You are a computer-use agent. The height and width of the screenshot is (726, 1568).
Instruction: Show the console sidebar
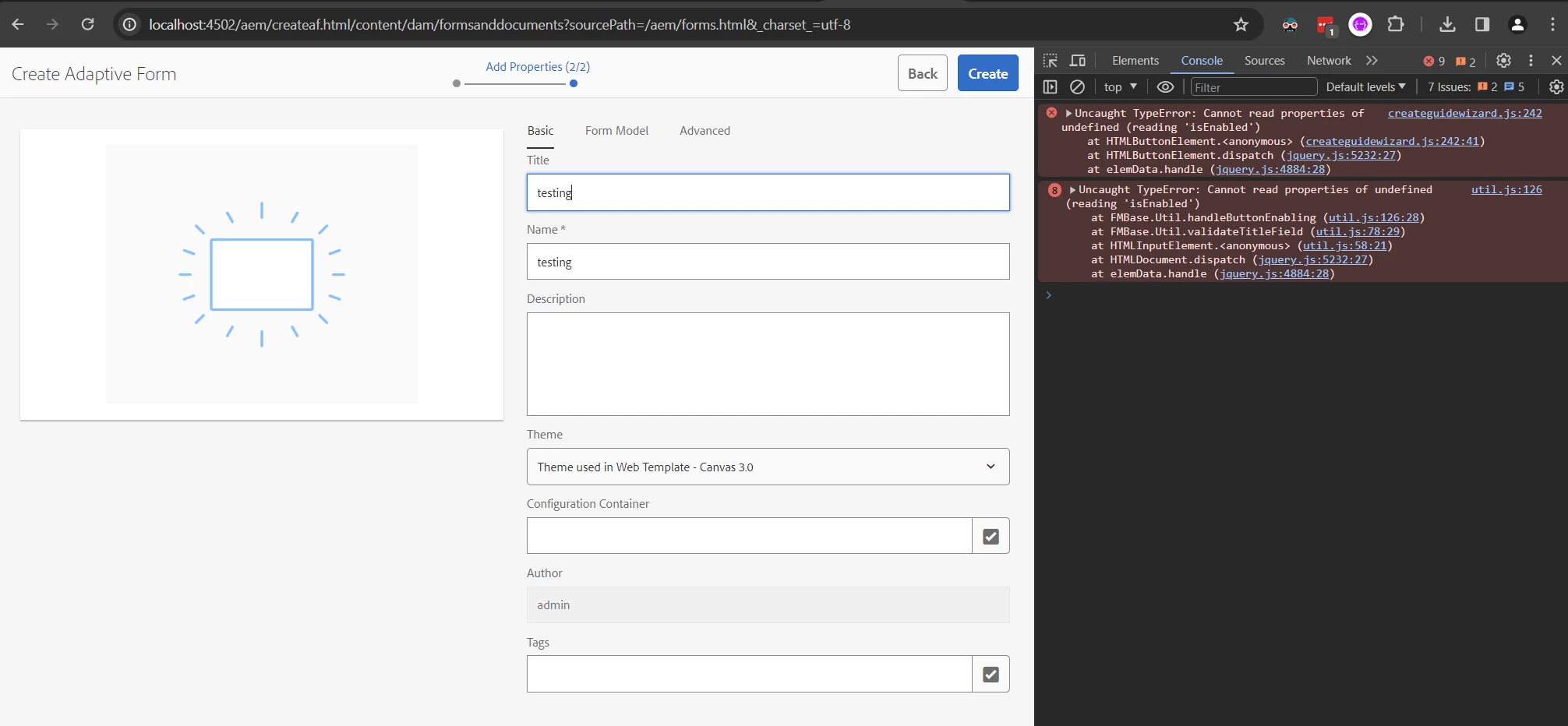point(1050,86)
